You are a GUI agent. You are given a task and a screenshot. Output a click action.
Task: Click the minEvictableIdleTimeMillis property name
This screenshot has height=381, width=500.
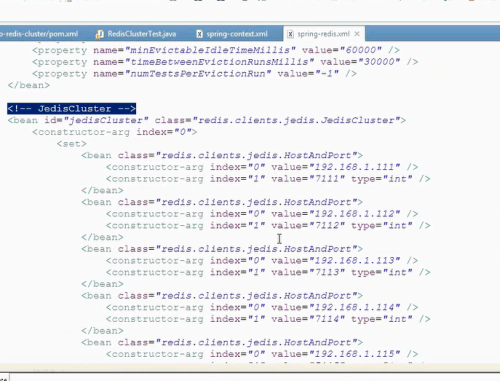click(x=210, y=50)
